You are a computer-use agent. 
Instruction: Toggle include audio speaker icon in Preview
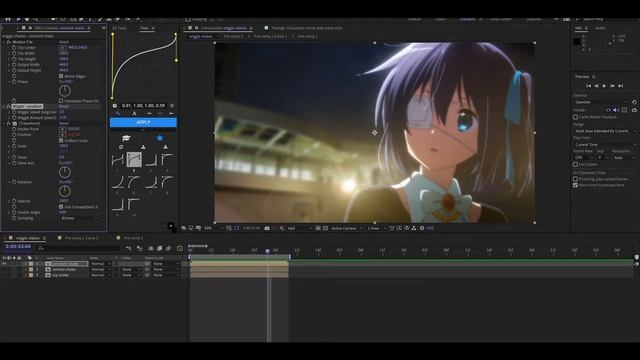click(616, 110)
